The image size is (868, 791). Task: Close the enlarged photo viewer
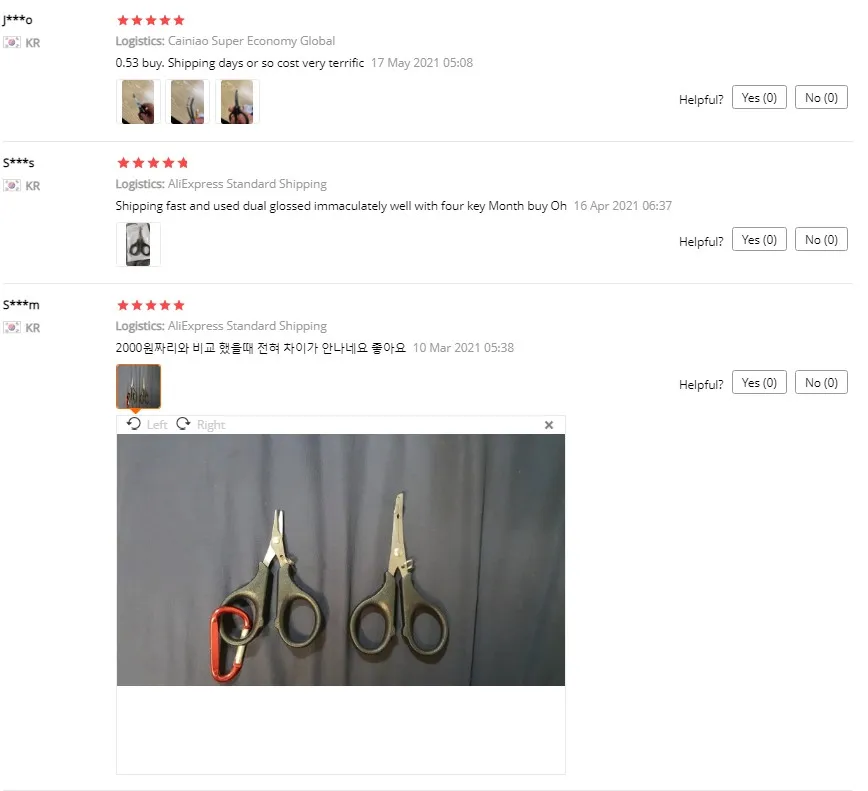click(x=549, y=425)
